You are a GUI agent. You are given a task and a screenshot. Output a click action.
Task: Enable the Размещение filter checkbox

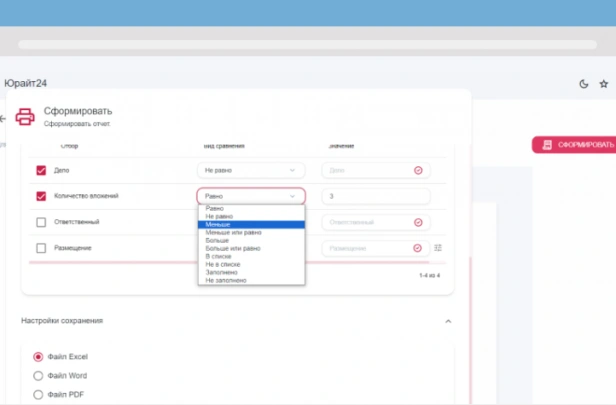[41, 248]
